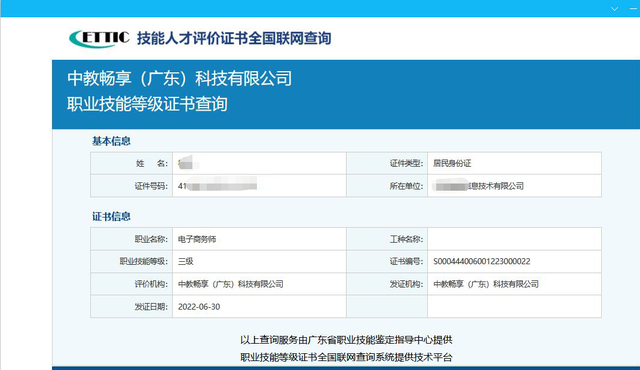Open the chevron dropdown in title bar
Viewport: 640px width, 370px height.
pyautogui.click(x=614, y=9)
